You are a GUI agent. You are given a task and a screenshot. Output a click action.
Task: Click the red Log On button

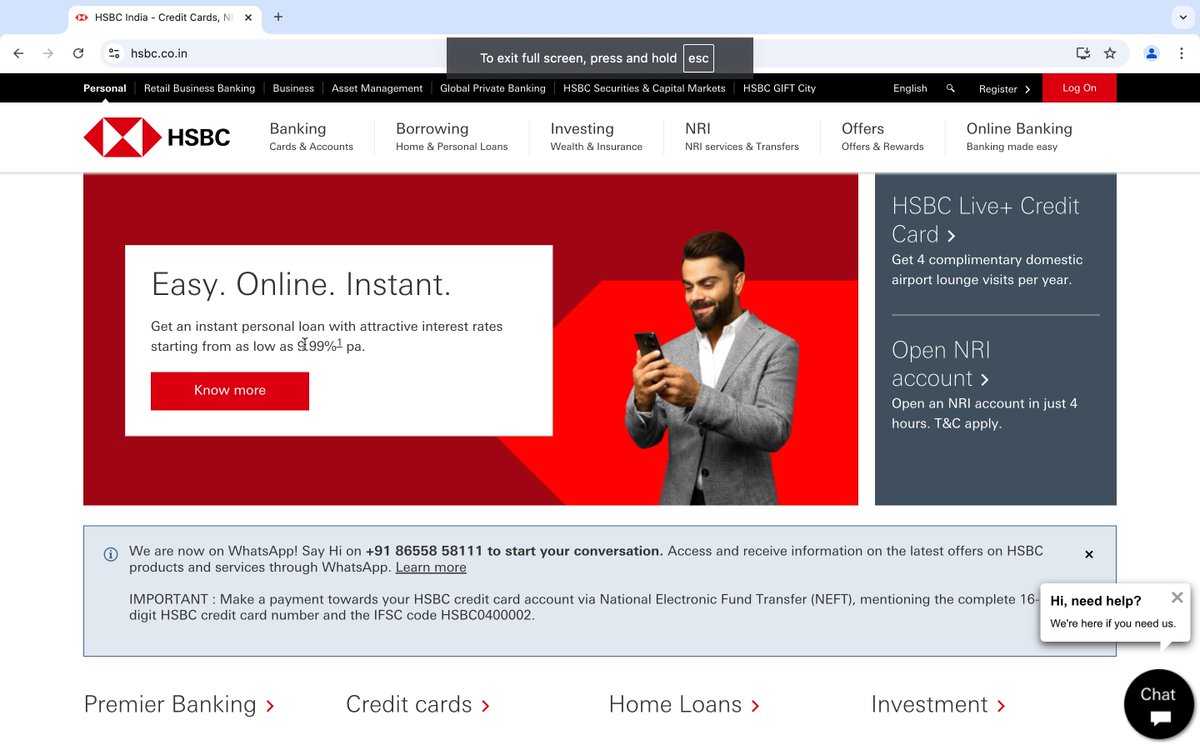click(1079, 88)
